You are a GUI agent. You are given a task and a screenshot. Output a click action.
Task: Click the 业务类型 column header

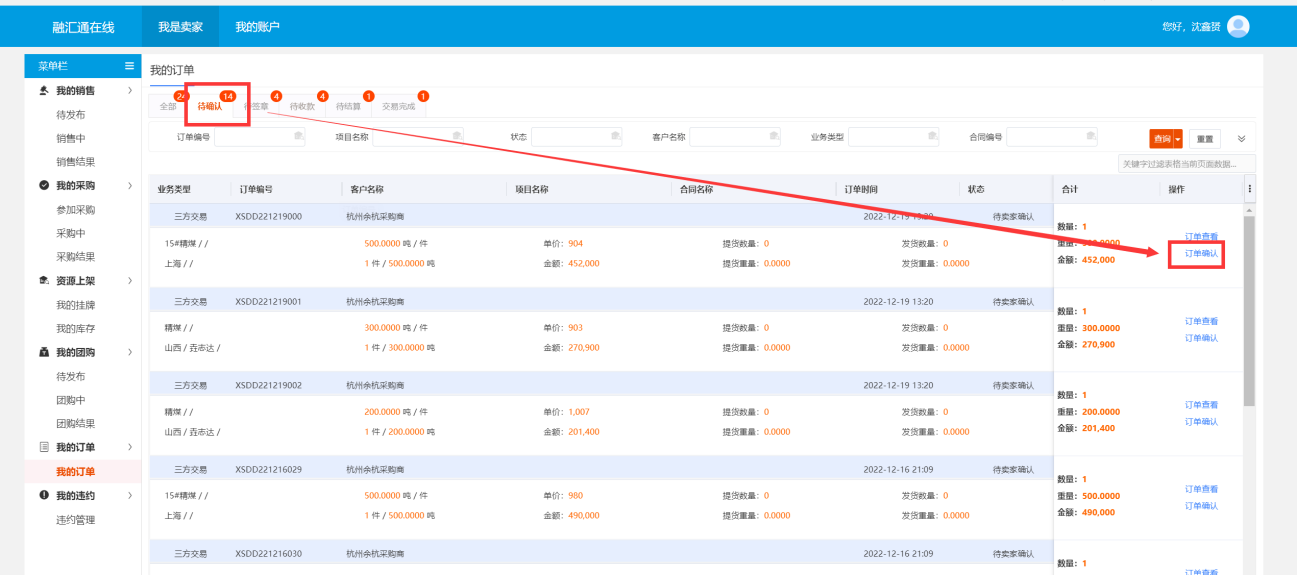[174, 189]
